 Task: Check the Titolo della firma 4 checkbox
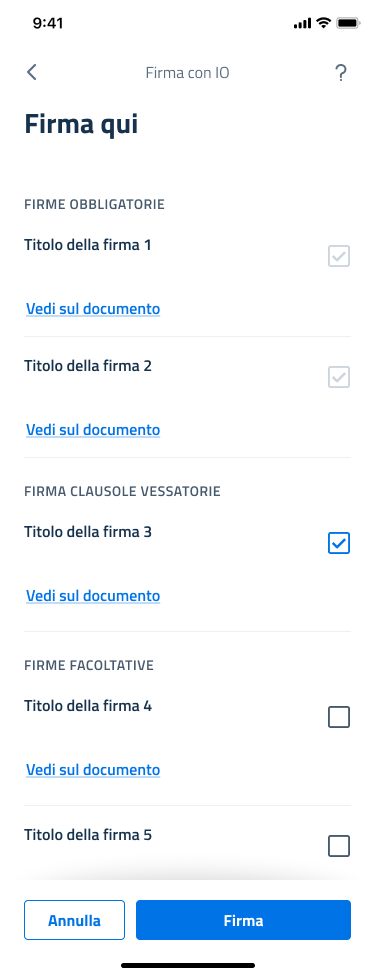[339, 717]
